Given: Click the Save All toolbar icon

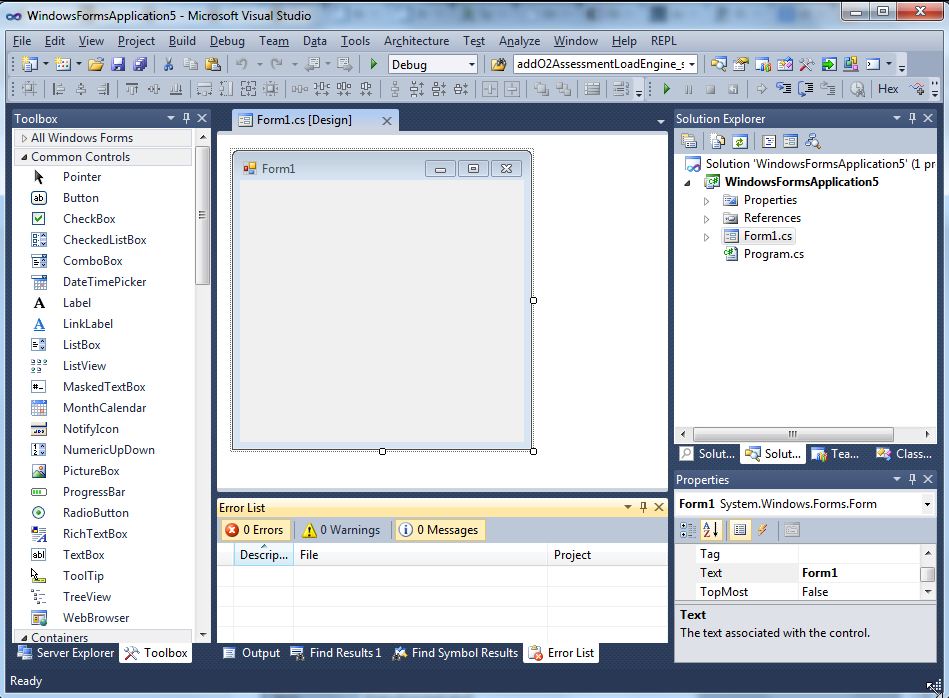Looking at the screenshot, I should click(x=140, y=64).
